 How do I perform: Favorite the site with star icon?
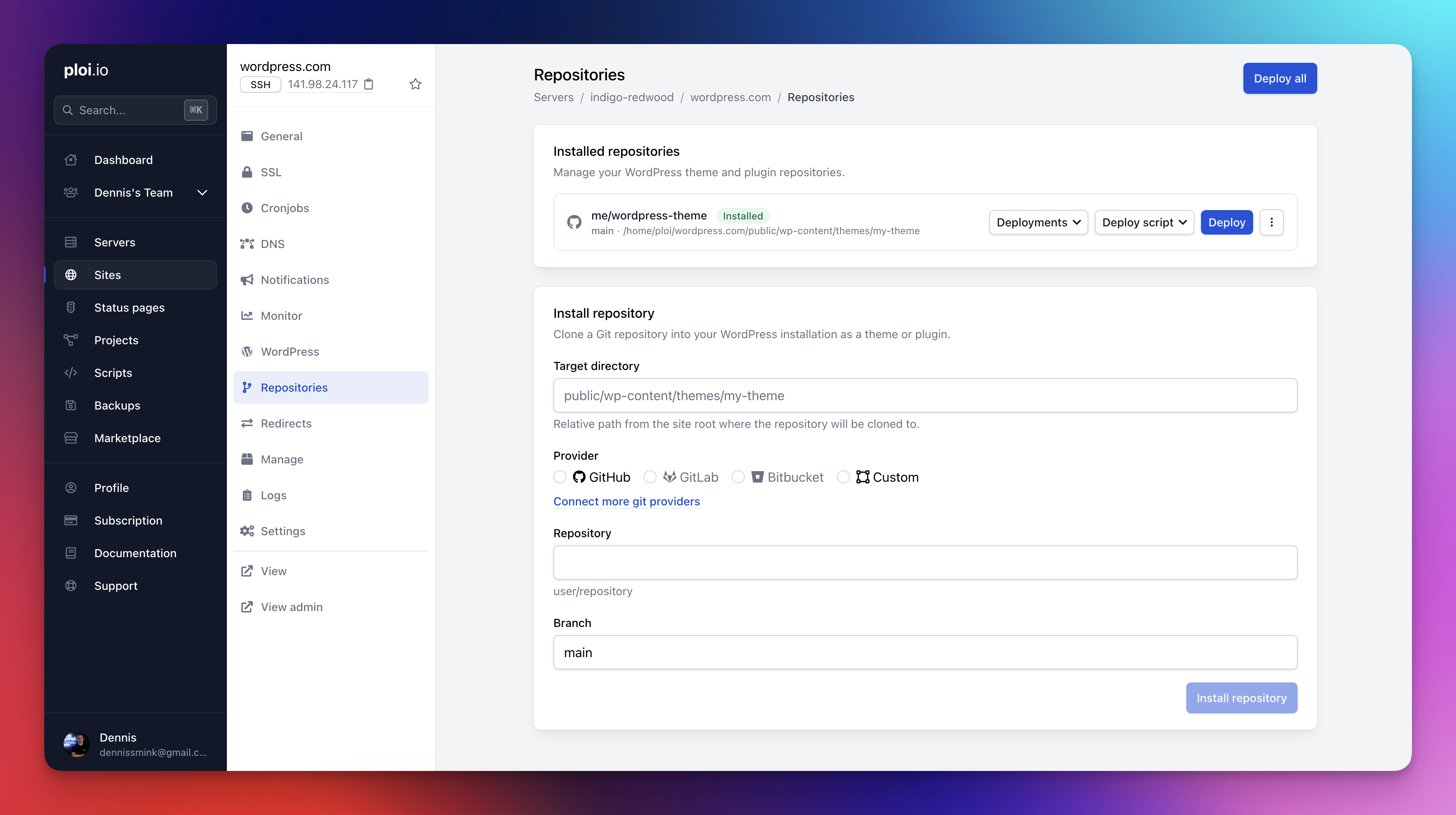tap(415, 84)
